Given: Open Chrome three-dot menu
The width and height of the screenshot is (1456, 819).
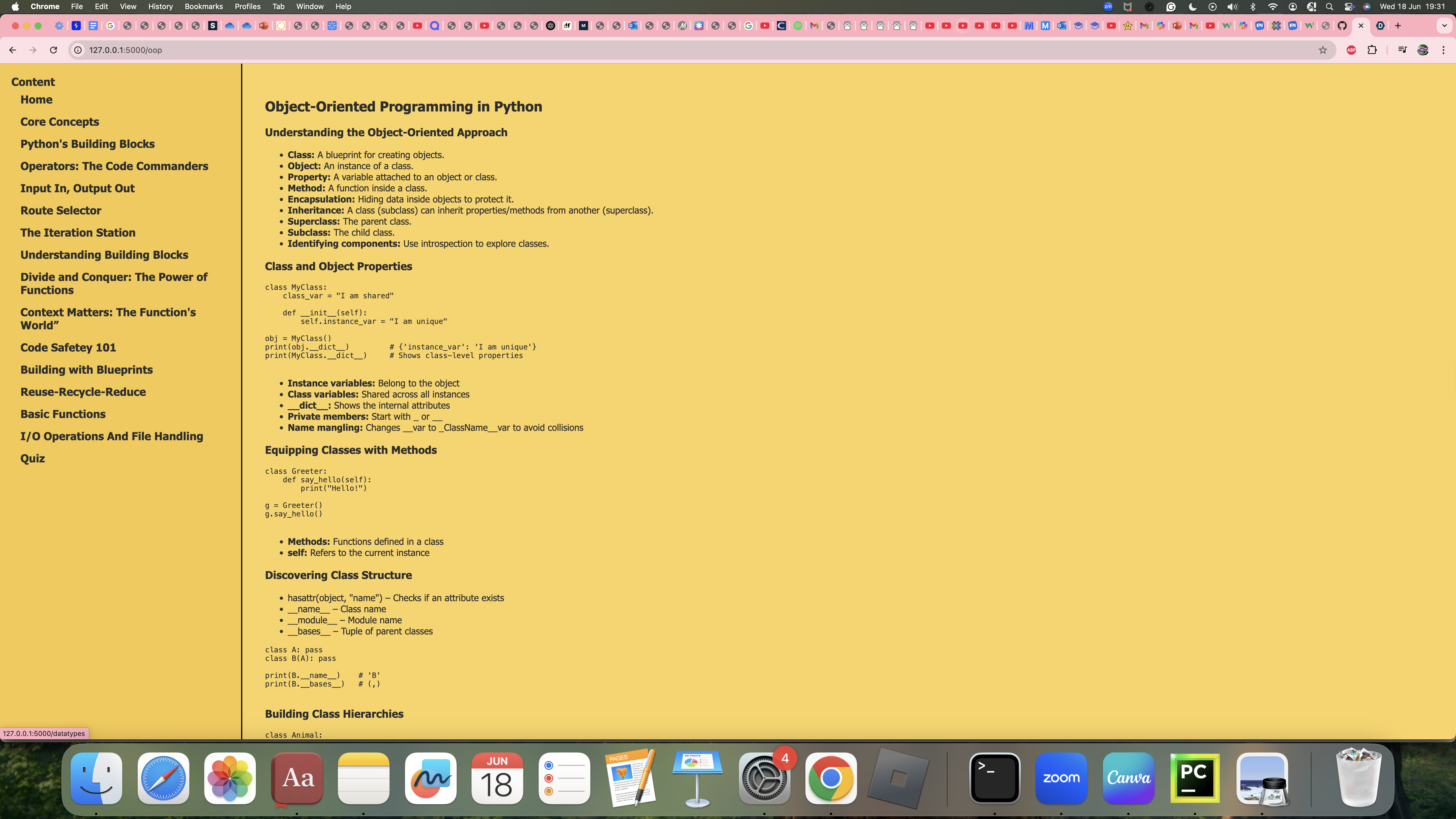Looking at the screenshot, I should coord(1443,50).
